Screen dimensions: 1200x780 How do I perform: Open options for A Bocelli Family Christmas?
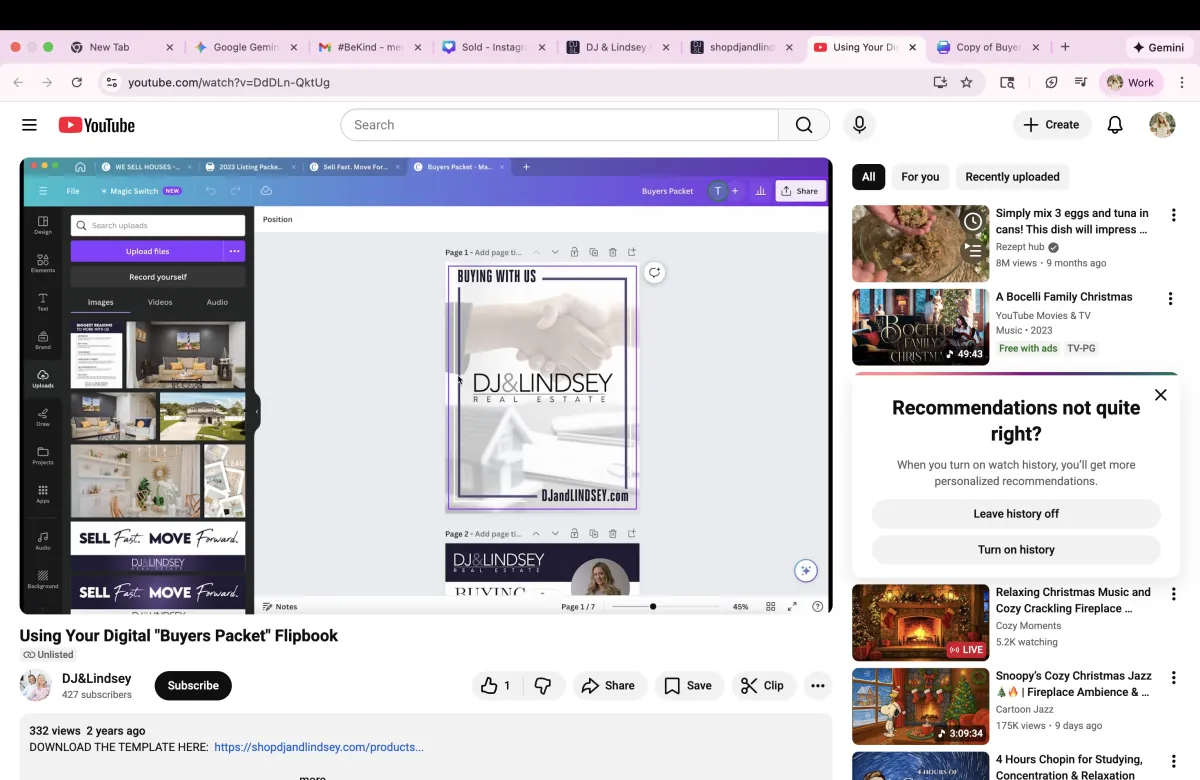point(1170,298)
